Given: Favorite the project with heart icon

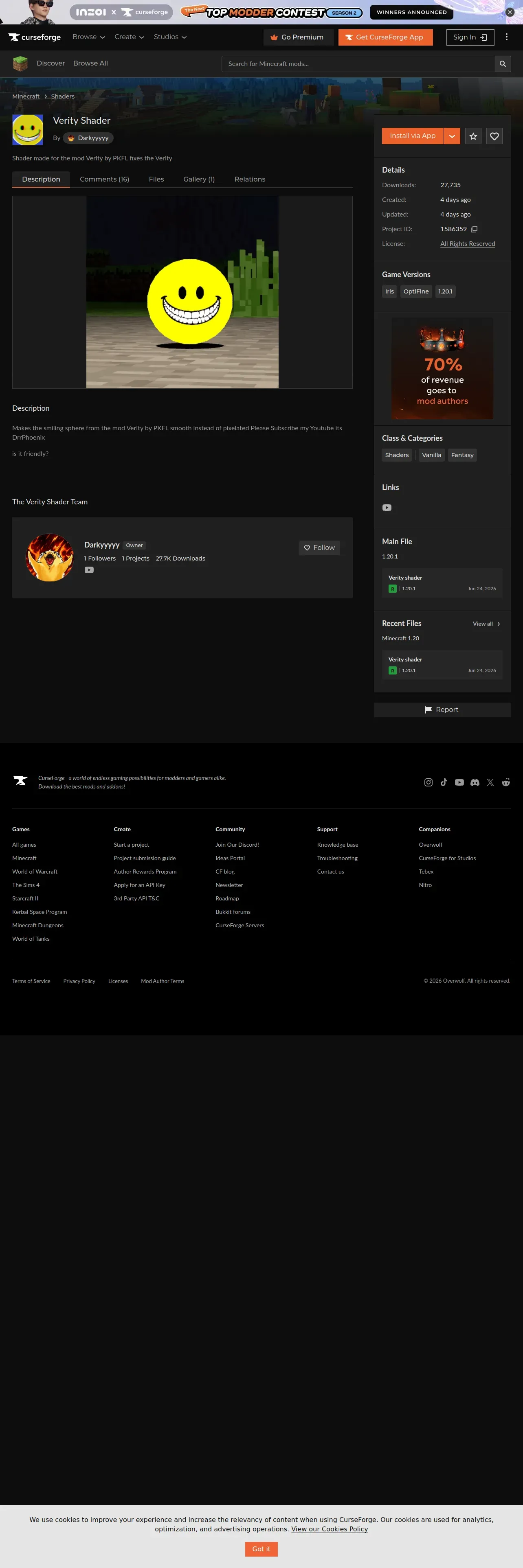Looking at the screenshot, I should click(x=494, y=136).
